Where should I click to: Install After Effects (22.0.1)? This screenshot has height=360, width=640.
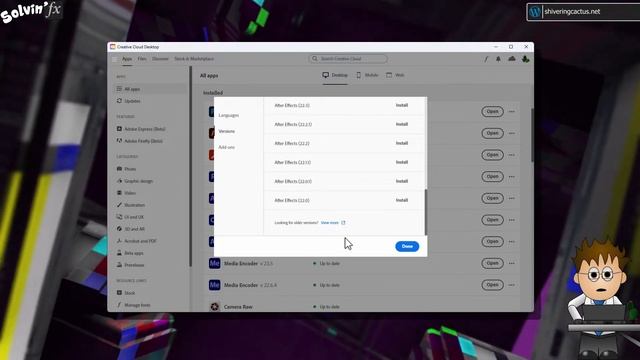coord(402,181)
